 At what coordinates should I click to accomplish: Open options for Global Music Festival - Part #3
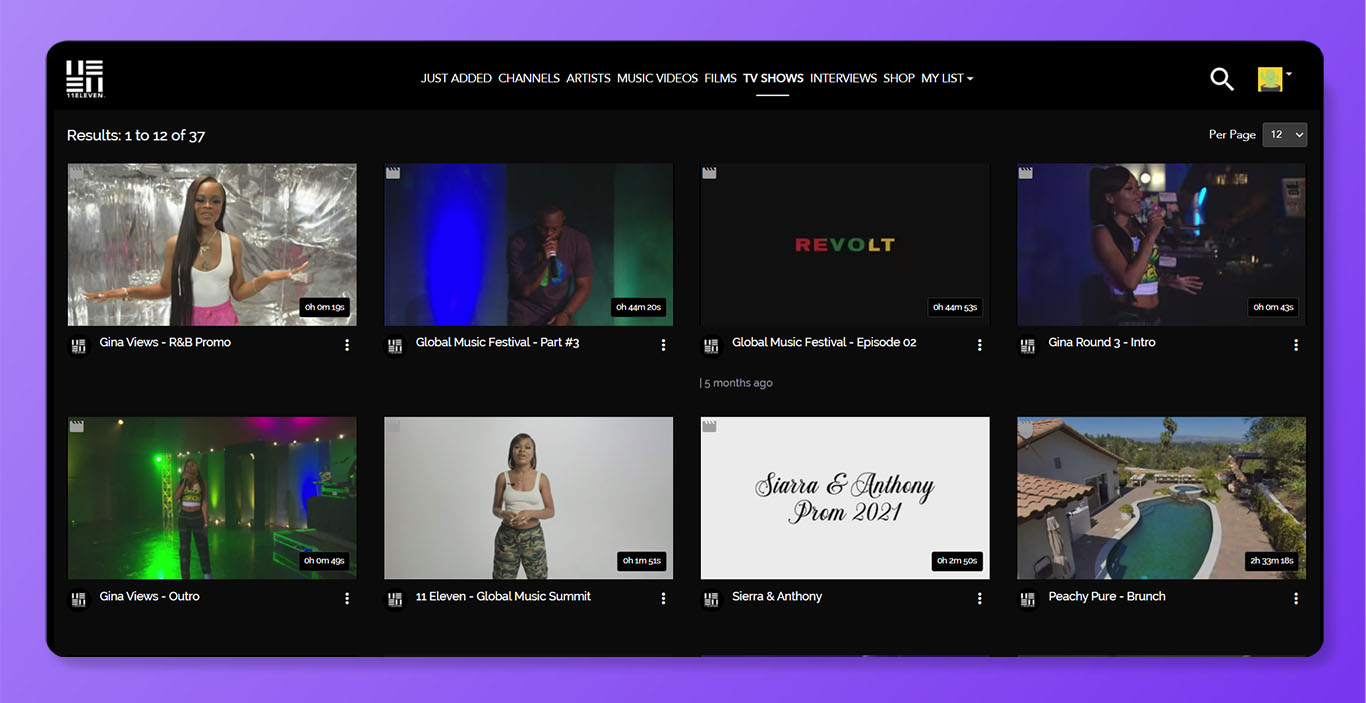pos(663,345)
